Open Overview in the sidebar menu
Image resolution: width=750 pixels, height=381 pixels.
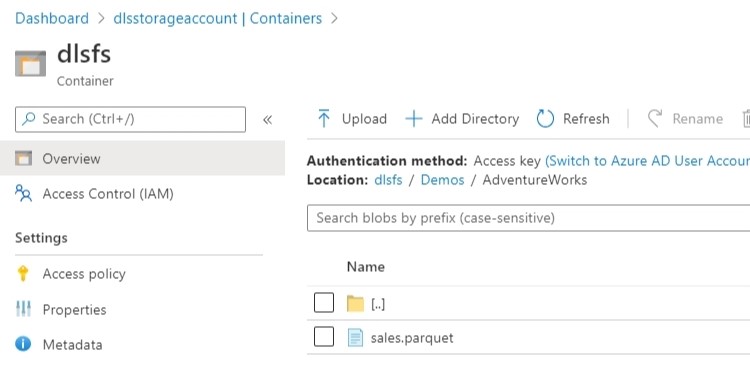pos(142,158)
